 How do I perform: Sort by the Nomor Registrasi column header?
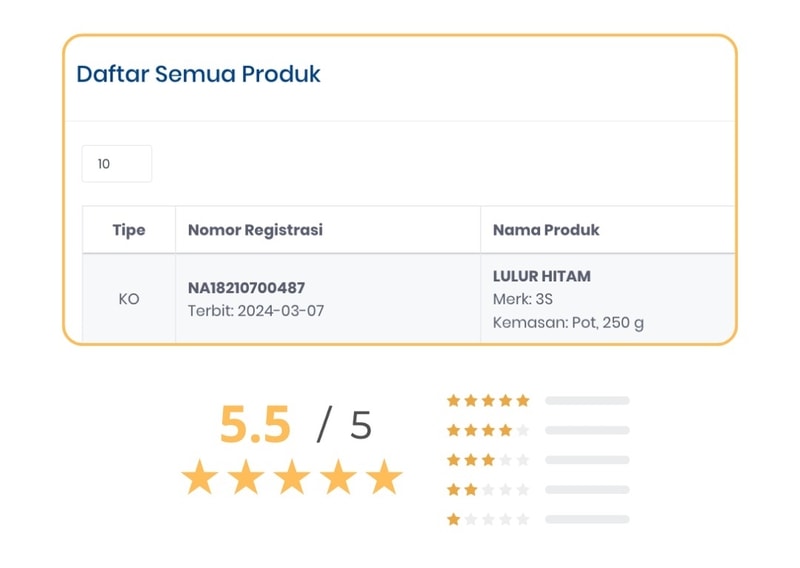click(255, 230)
